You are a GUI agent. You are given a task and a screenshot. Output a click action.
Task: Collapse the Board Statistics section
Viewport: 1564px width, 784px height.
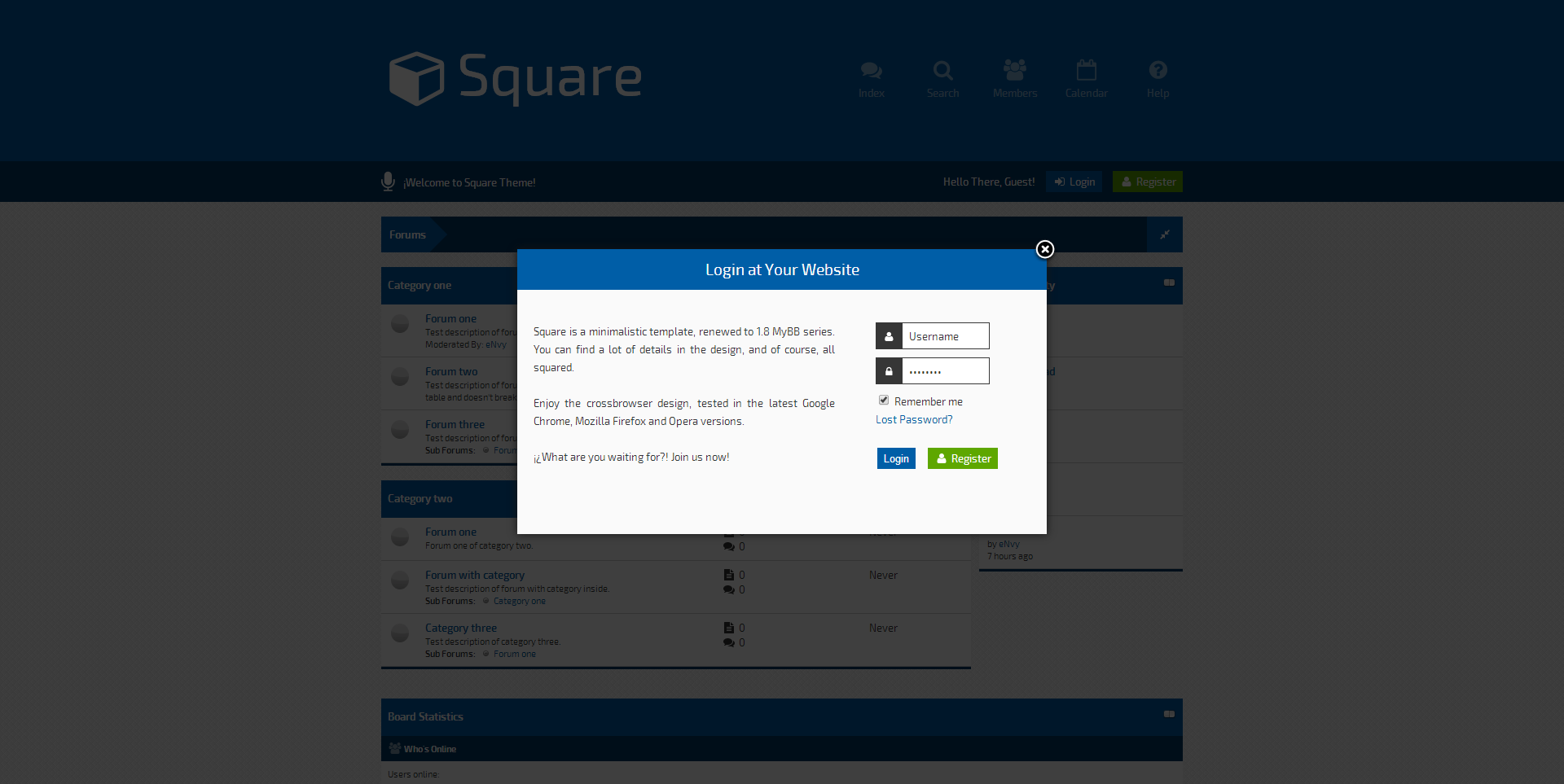coord(1169,714)
